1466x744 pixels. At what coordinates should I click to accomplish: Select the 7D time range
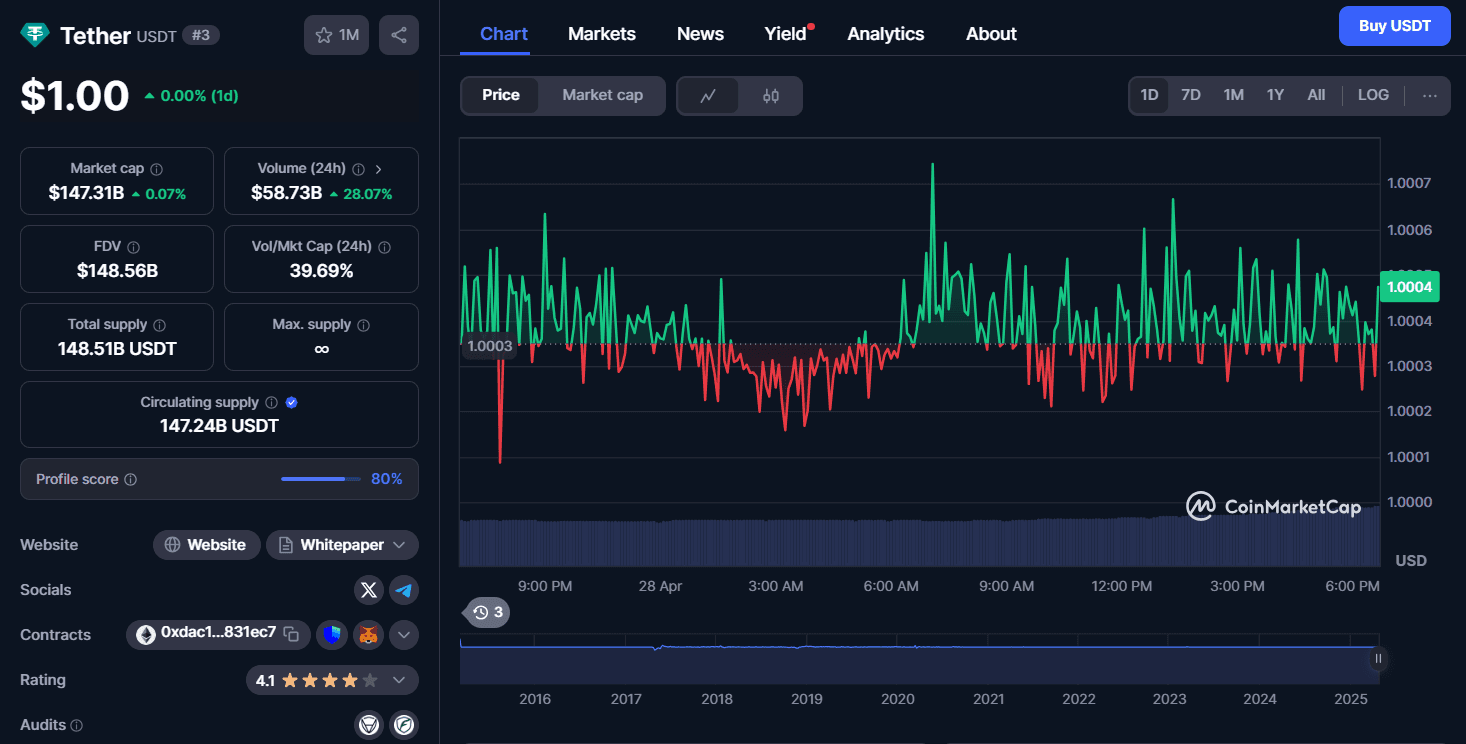tap(1191, 95)
